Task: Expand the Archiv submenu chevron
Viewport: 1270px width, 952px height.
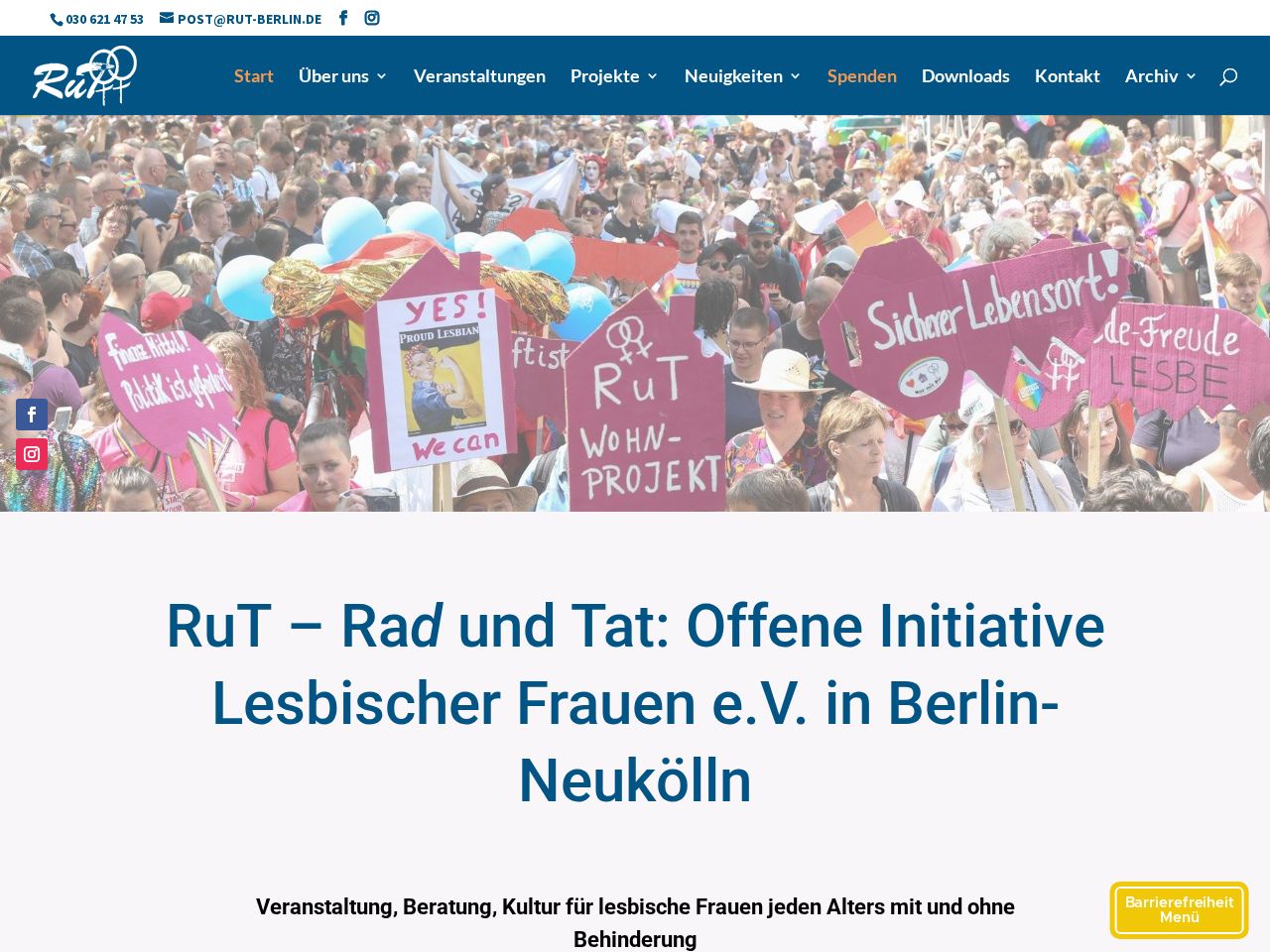Action: [1191, 76]
